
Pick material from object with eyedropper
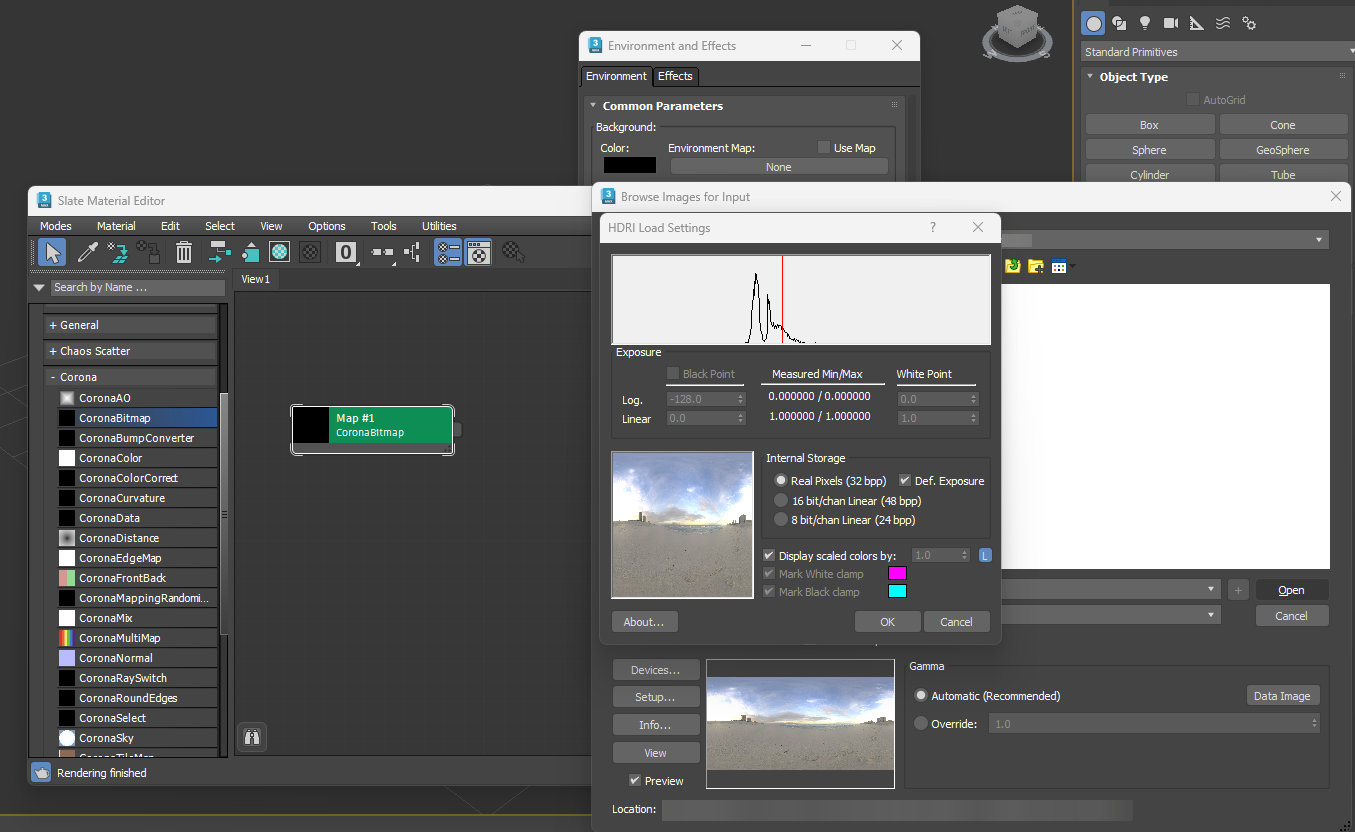[x=87, y=252]
